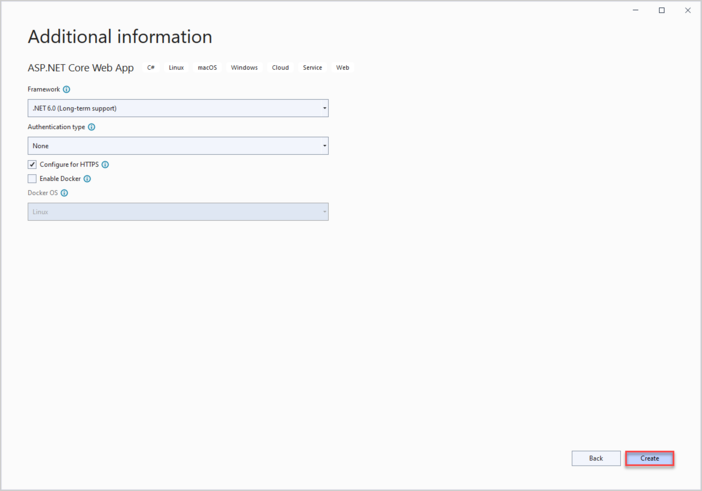This screenshot has width=702, height=491.
Task: Open the Docker OS Linux dropdown
Action: (178, 212)
